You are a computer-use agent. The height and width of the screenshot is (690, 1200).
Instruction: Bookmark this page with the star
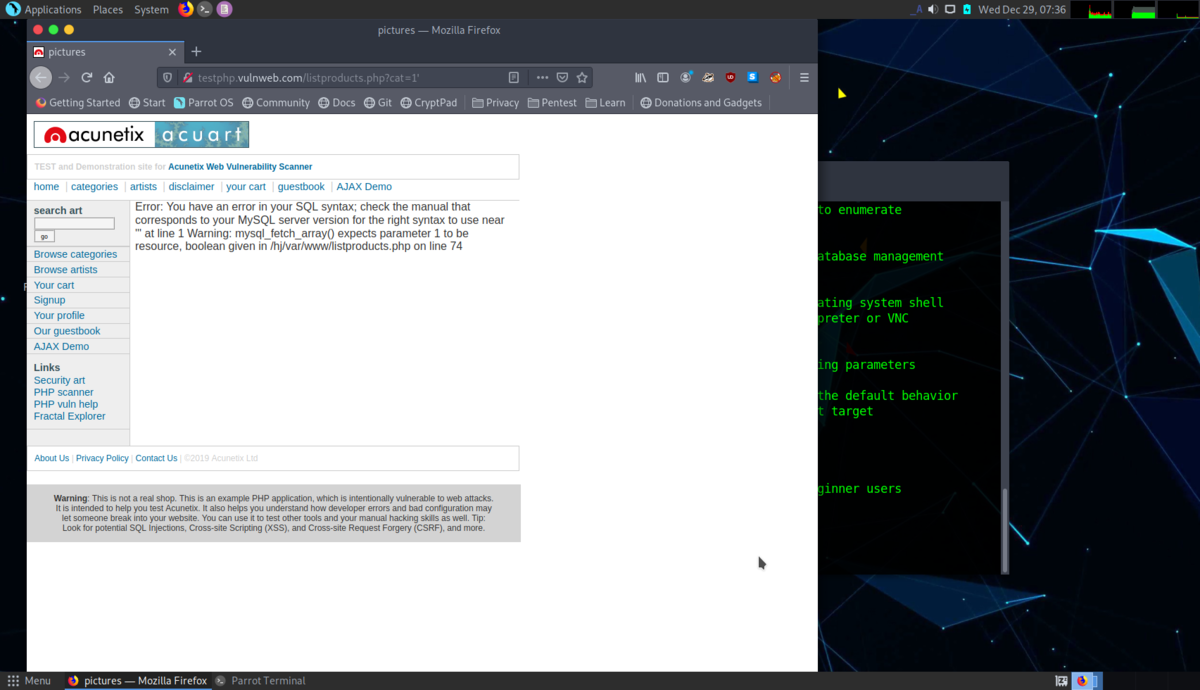click(x=582, y=77)
